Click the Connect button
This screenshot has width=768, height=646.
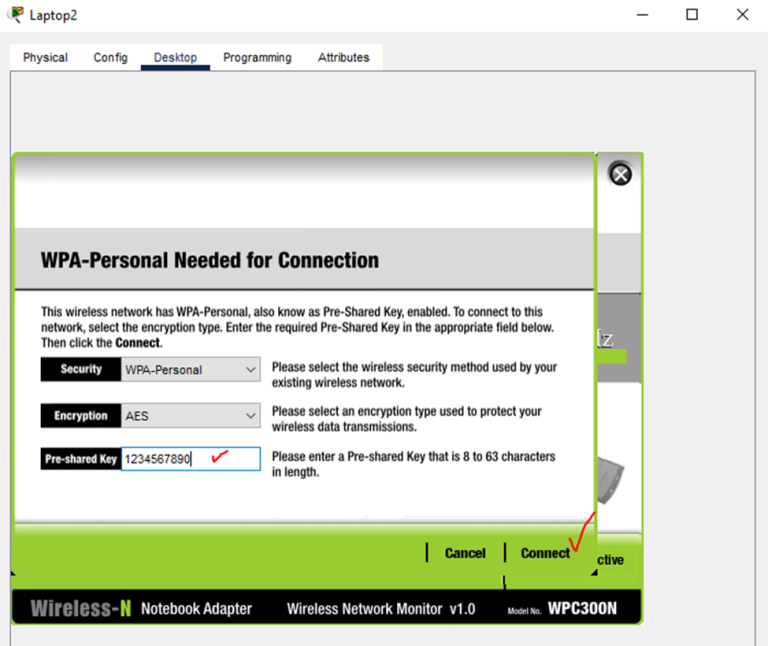click(x=545, y=553)
